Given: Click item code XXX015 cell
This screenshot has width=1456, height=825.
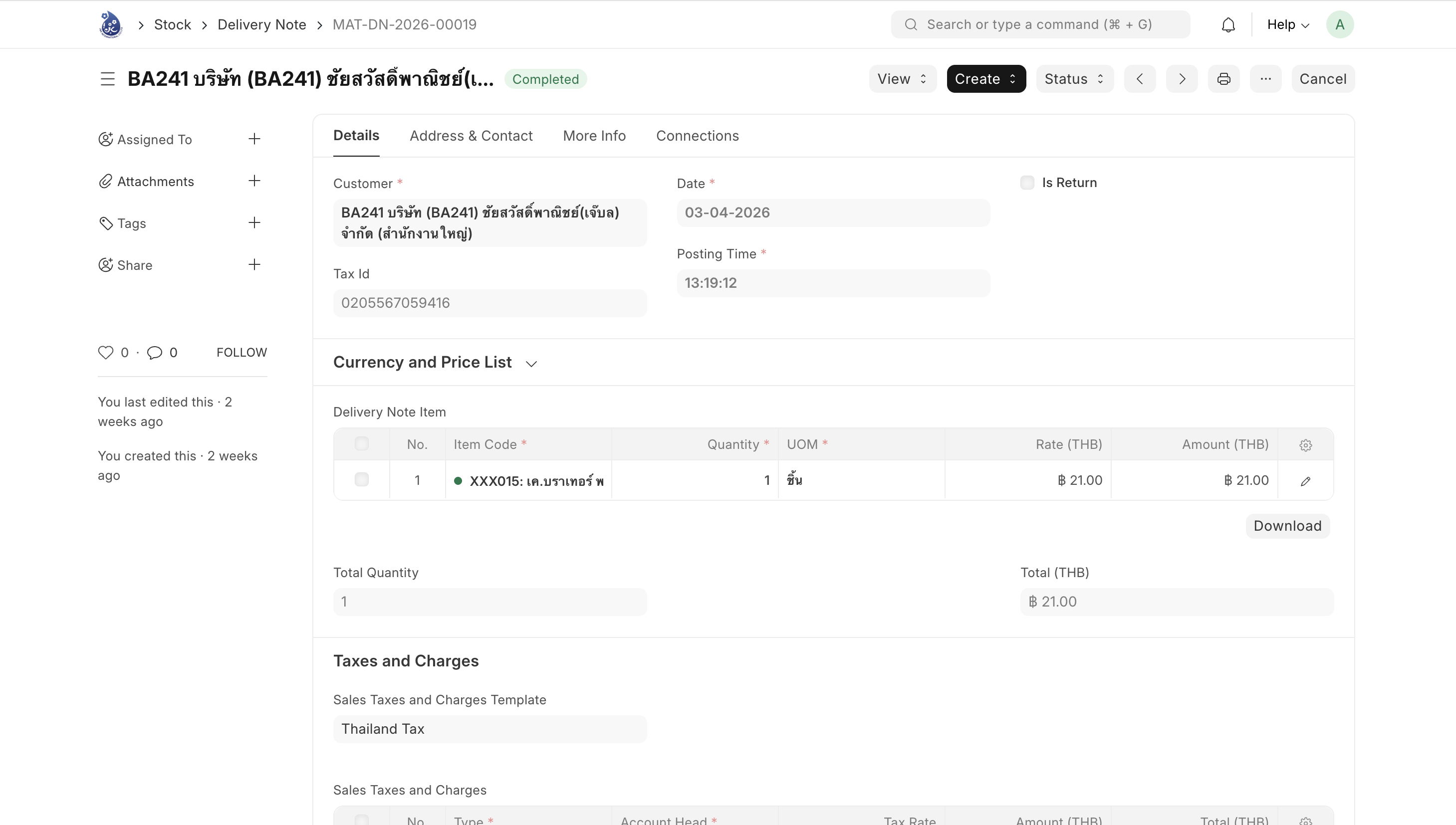Looking at the screenshot, I should pos(528,480).
